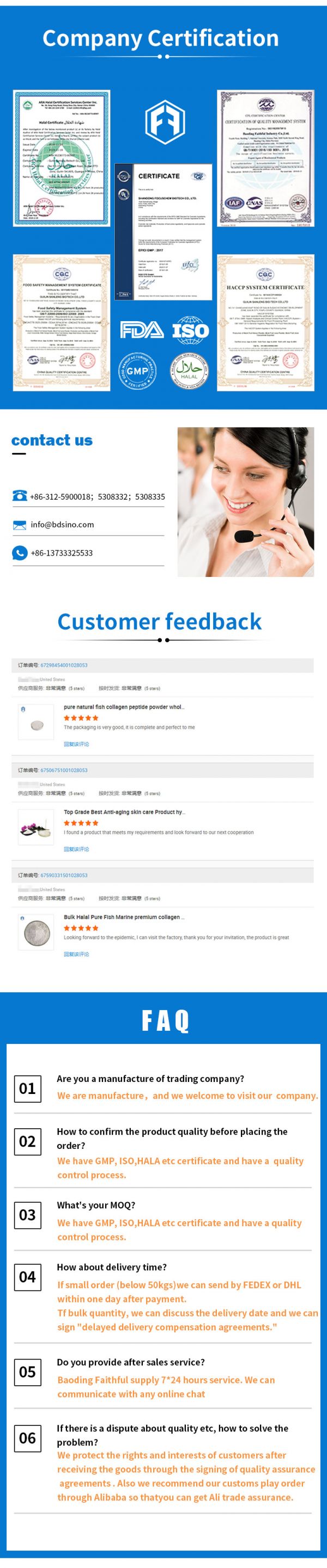The image size is (327, 1568).
Task: Click the hexagonal F company logo
Action: (x=165, y=120)
